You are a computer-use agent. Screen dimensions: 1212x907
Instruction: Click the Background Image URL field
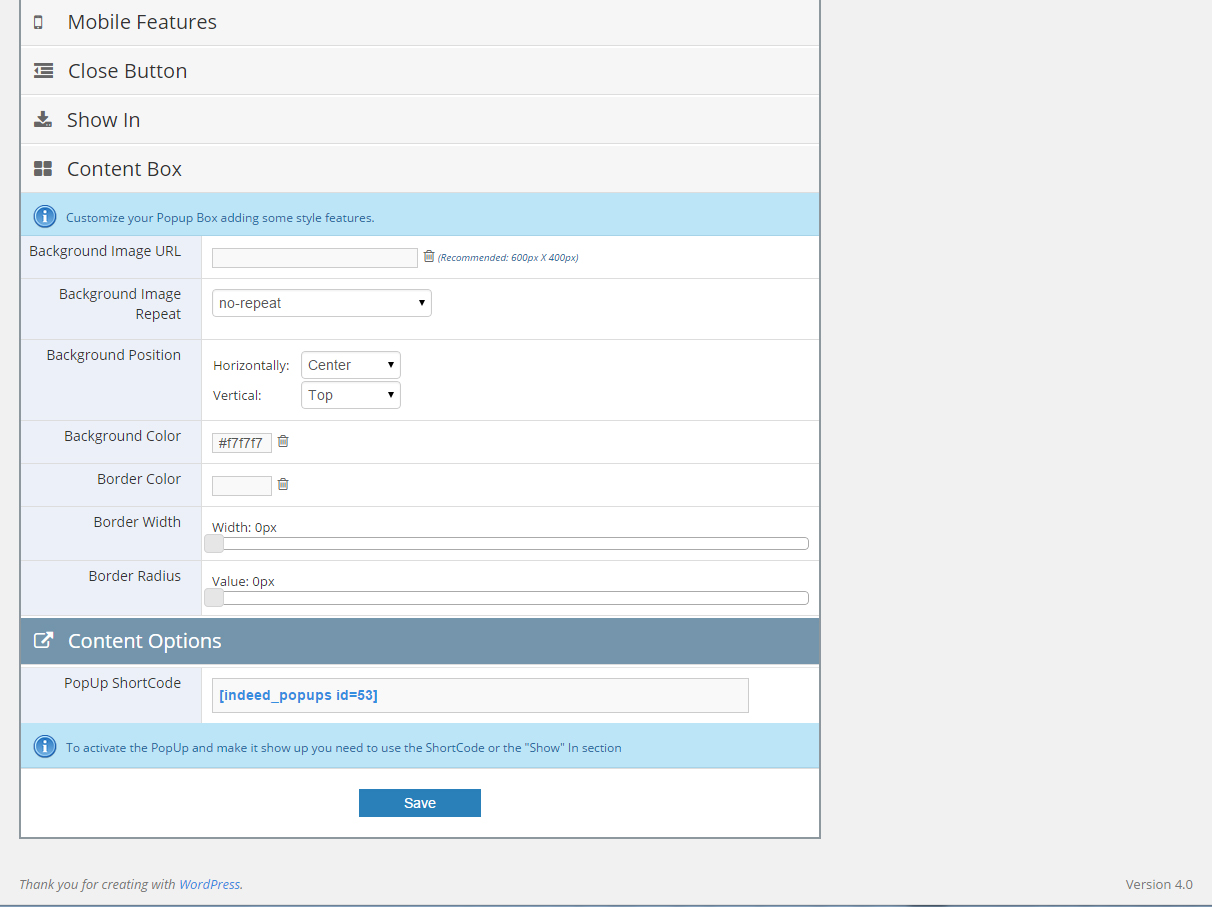click(x=314, y=258)
